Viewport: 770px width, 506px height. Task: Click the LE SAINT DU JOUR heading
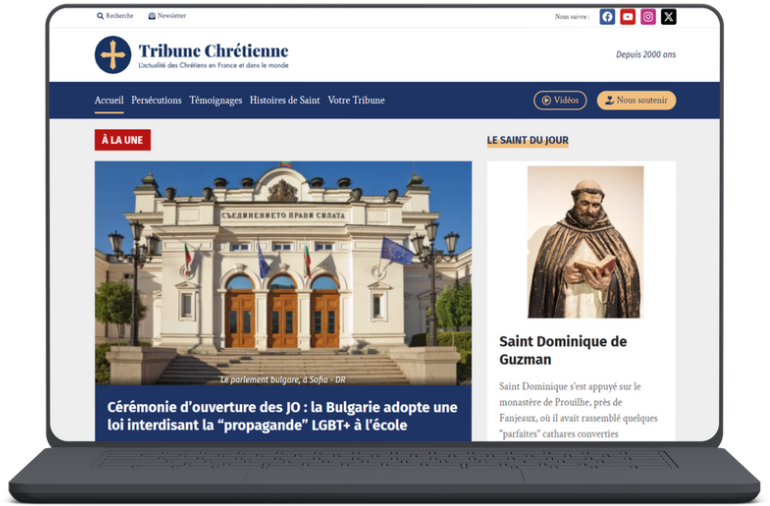pyautogui.click(x=528, y=141)
